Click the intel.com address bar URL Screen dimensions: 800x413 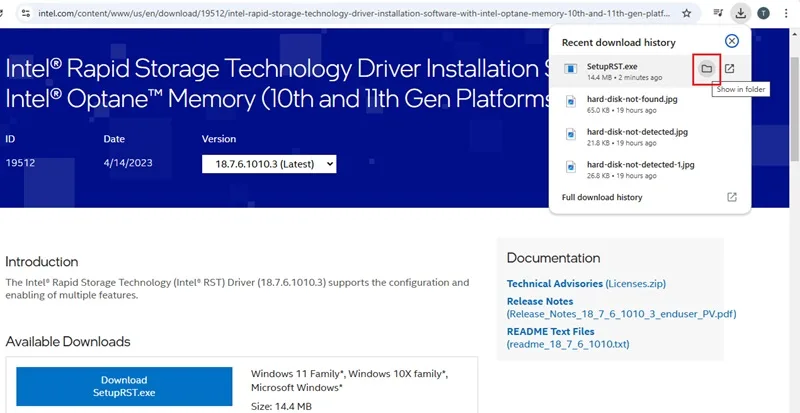pyautogui.click(x=355, y=13)
